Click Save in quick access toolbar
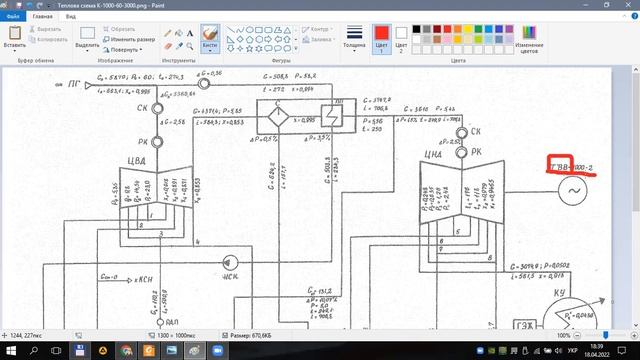The image size is (640, 360). [x=19, y=5]
